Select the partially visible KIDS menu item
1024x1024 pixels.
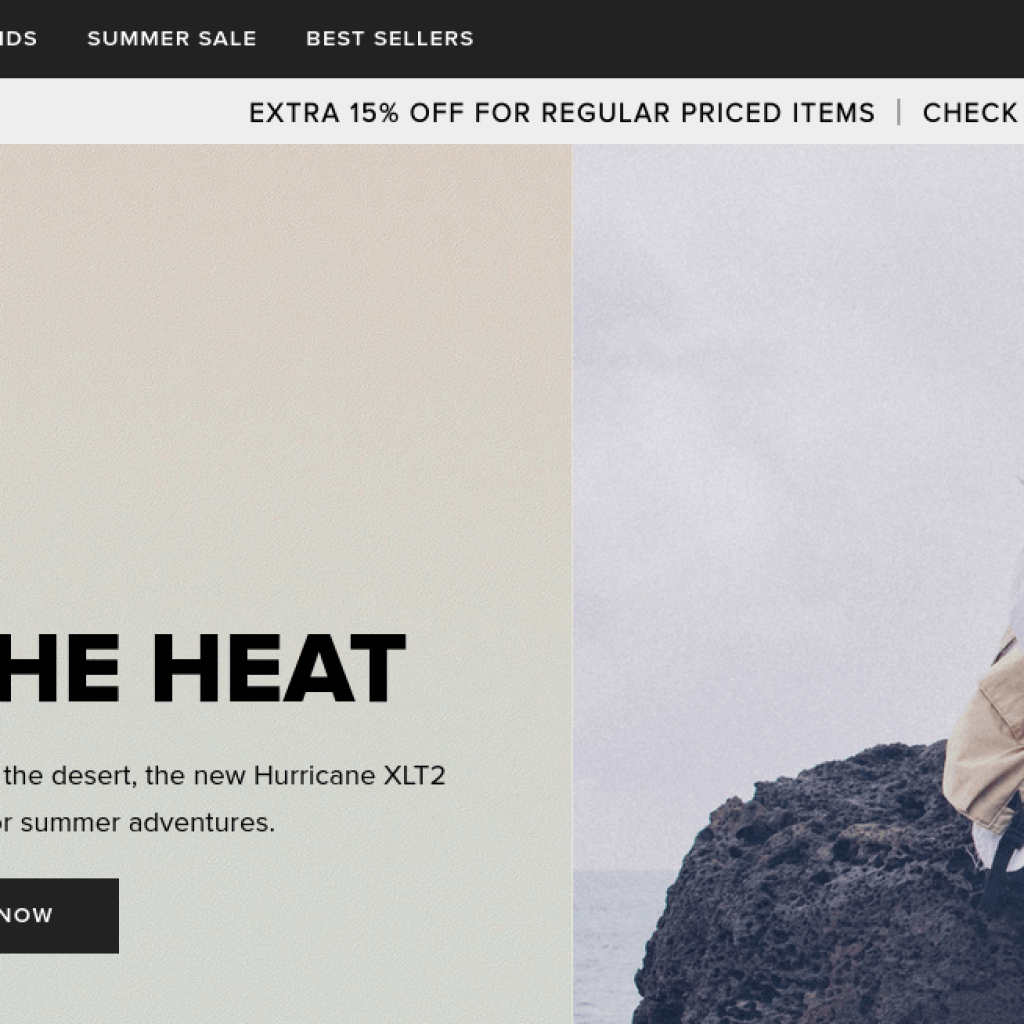[x=18, y=39]
